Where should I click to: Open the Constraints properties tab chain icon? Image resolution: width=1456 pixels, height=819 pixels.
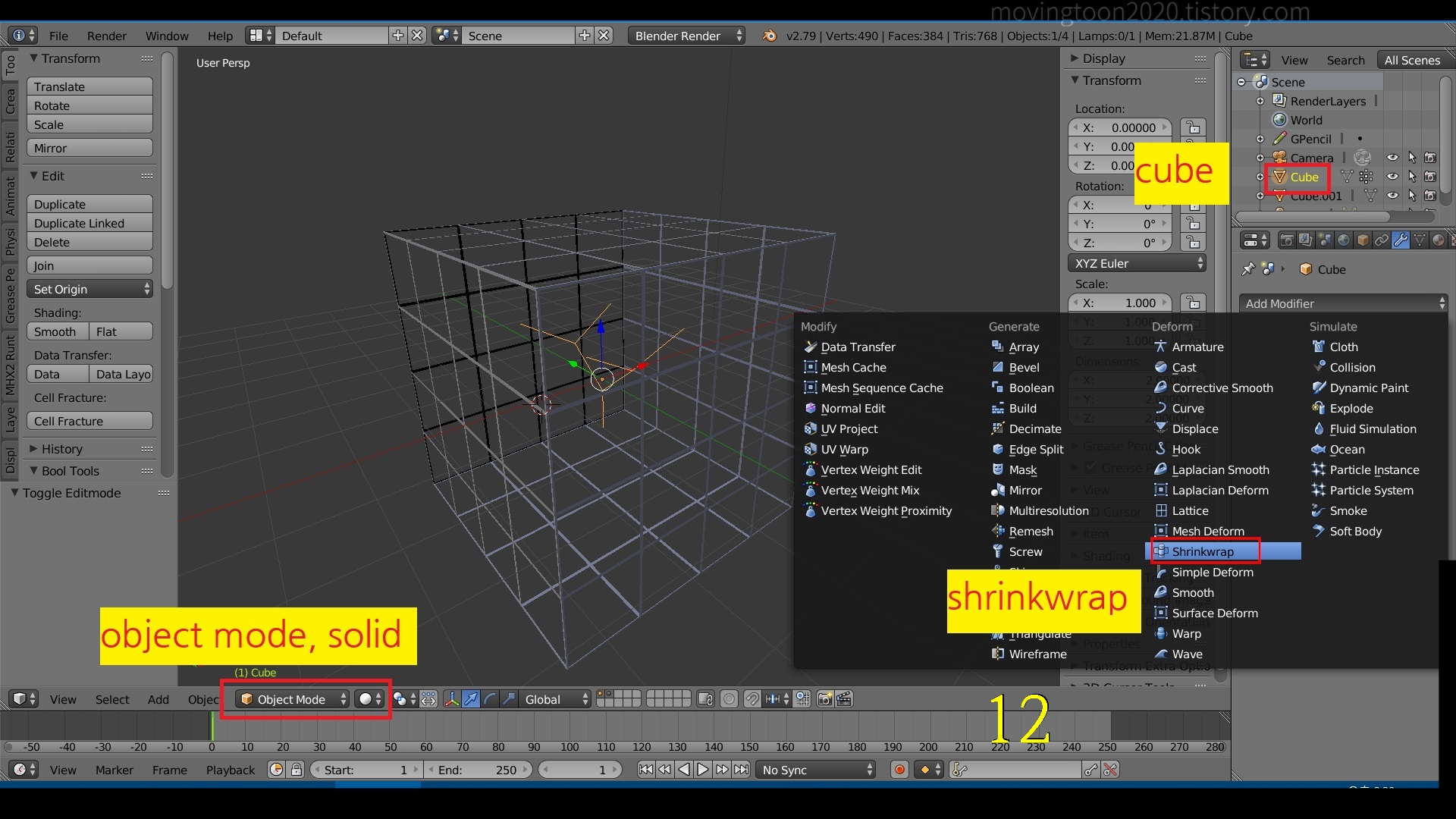[x=1382, y=240]
